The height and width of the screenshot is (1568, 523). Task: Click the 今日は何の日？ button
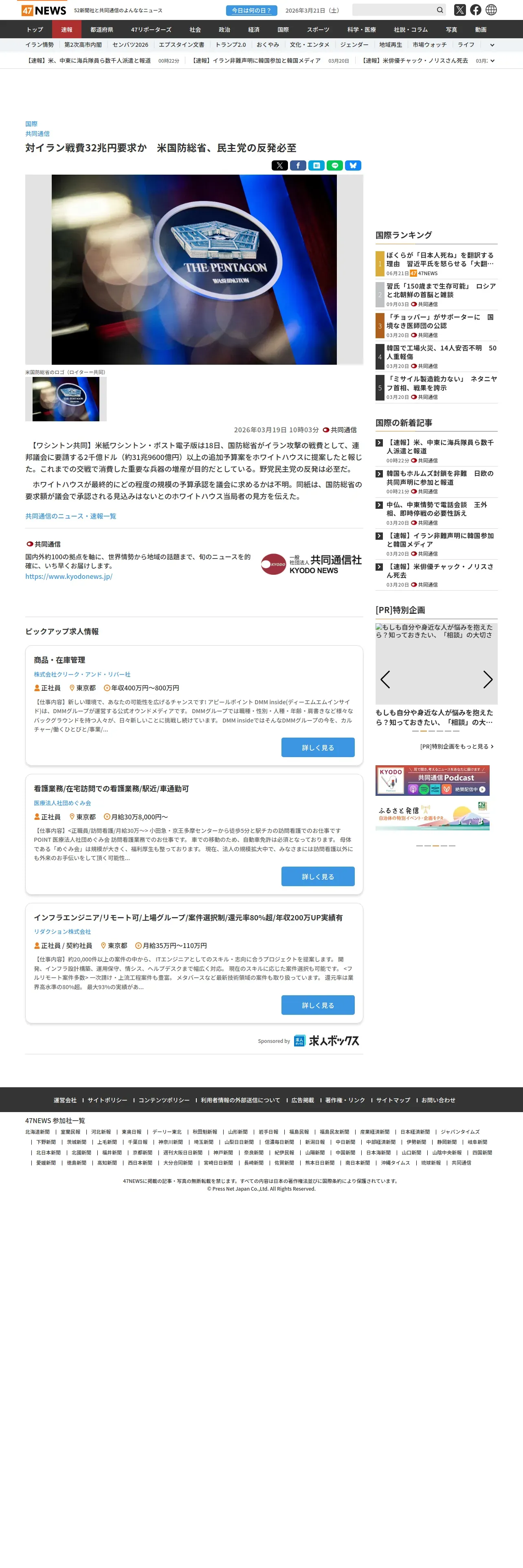point(251,10)
